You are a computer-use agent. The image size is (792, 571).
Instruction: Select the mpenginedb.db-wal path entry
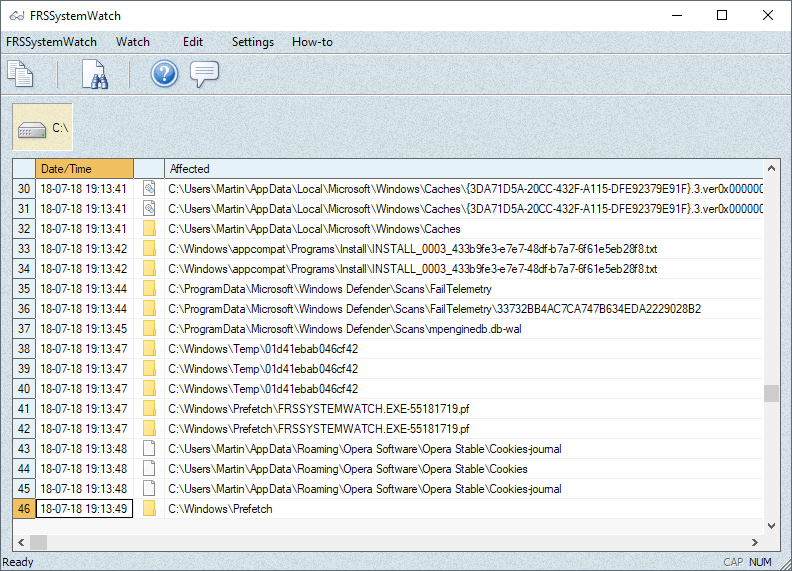click(344, 329)
